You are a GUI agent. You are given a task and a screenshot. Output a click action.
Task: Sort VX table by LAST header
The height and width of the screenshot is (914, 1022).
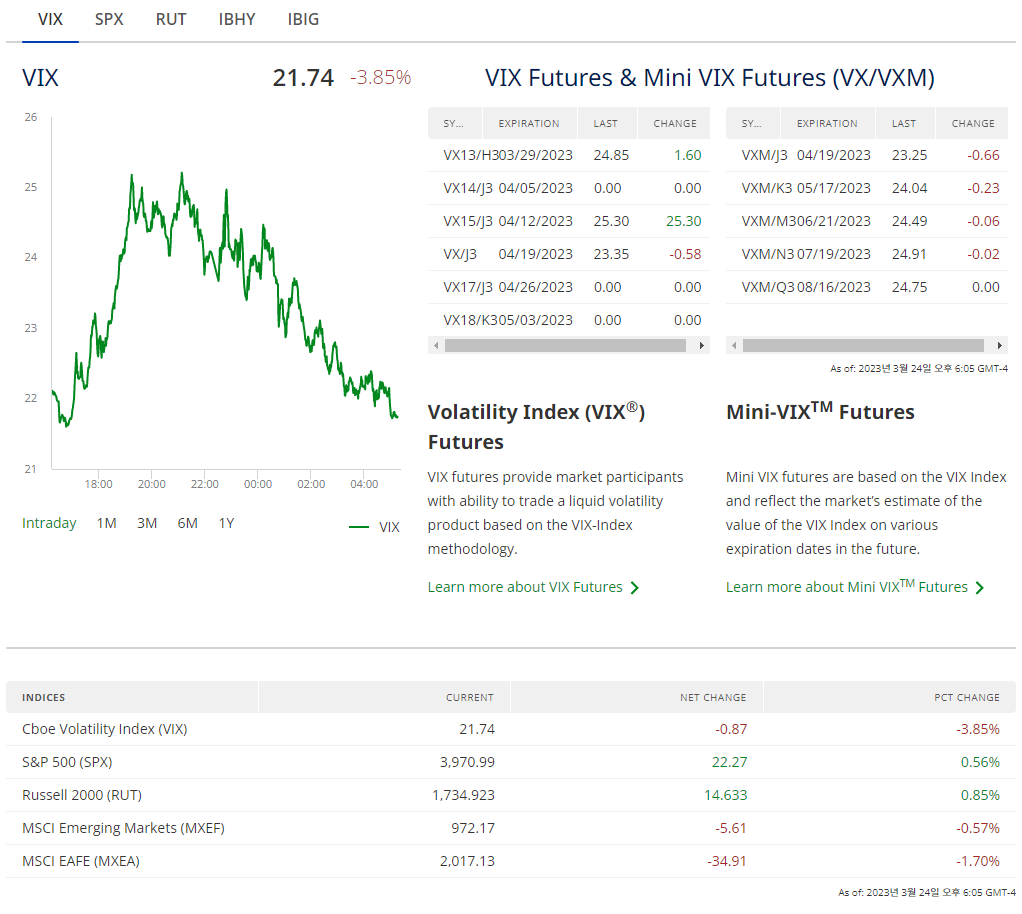[x=606, y=123]
